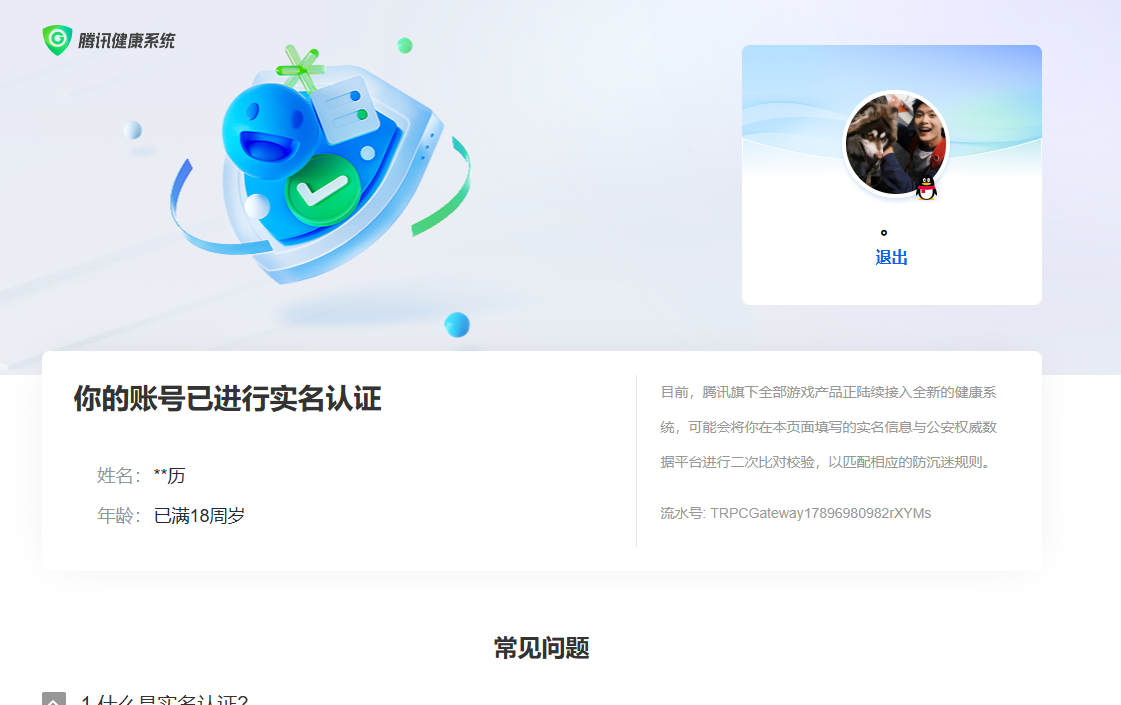
Task: Click the age value 已满18周岁
Action: 199,516
